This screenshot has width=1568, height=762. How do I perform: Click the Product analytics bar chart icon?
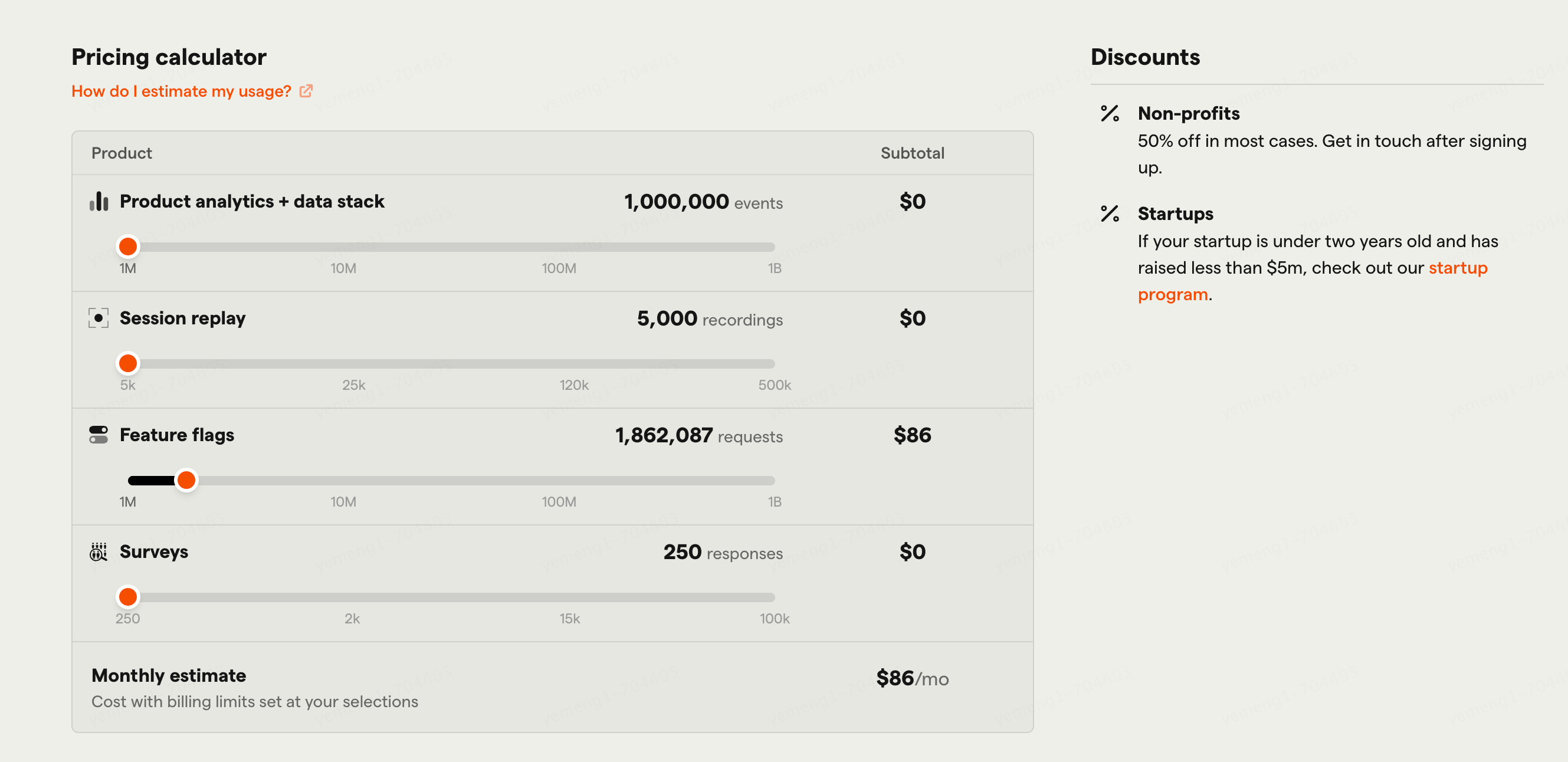(x=99, y=202)
